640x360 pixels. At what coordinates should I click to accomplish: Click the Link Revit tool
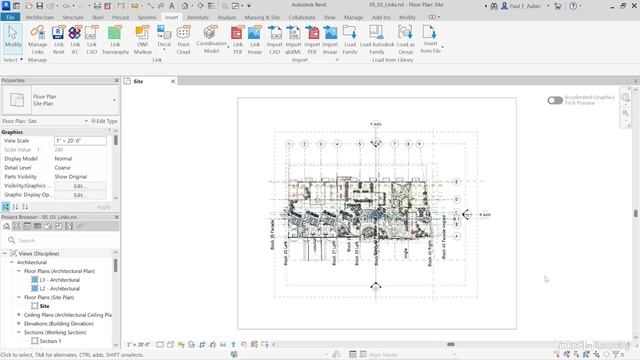pos(58,40)
